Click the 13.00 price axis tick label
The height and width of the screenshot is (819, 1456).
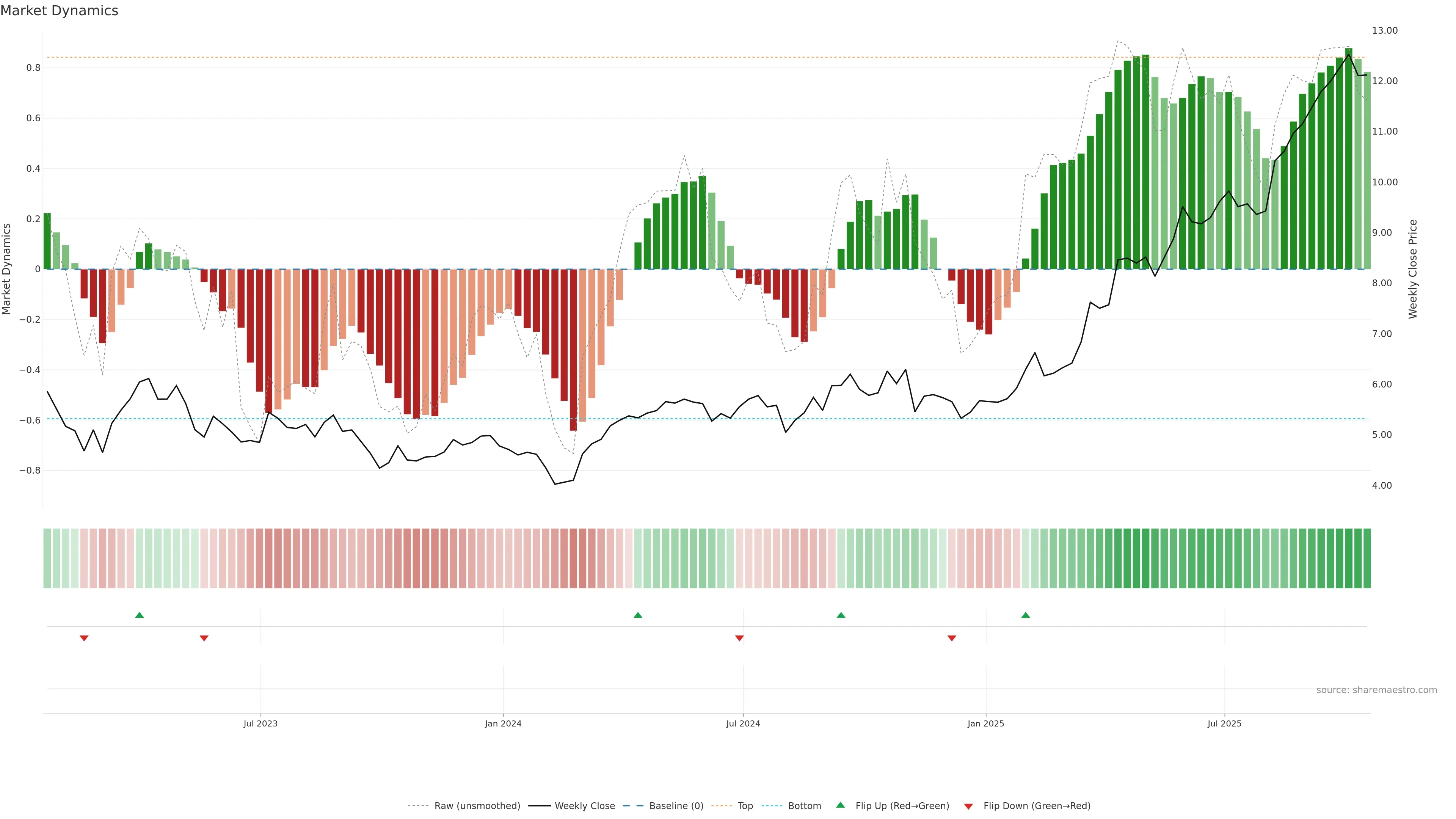[1385, 30]
